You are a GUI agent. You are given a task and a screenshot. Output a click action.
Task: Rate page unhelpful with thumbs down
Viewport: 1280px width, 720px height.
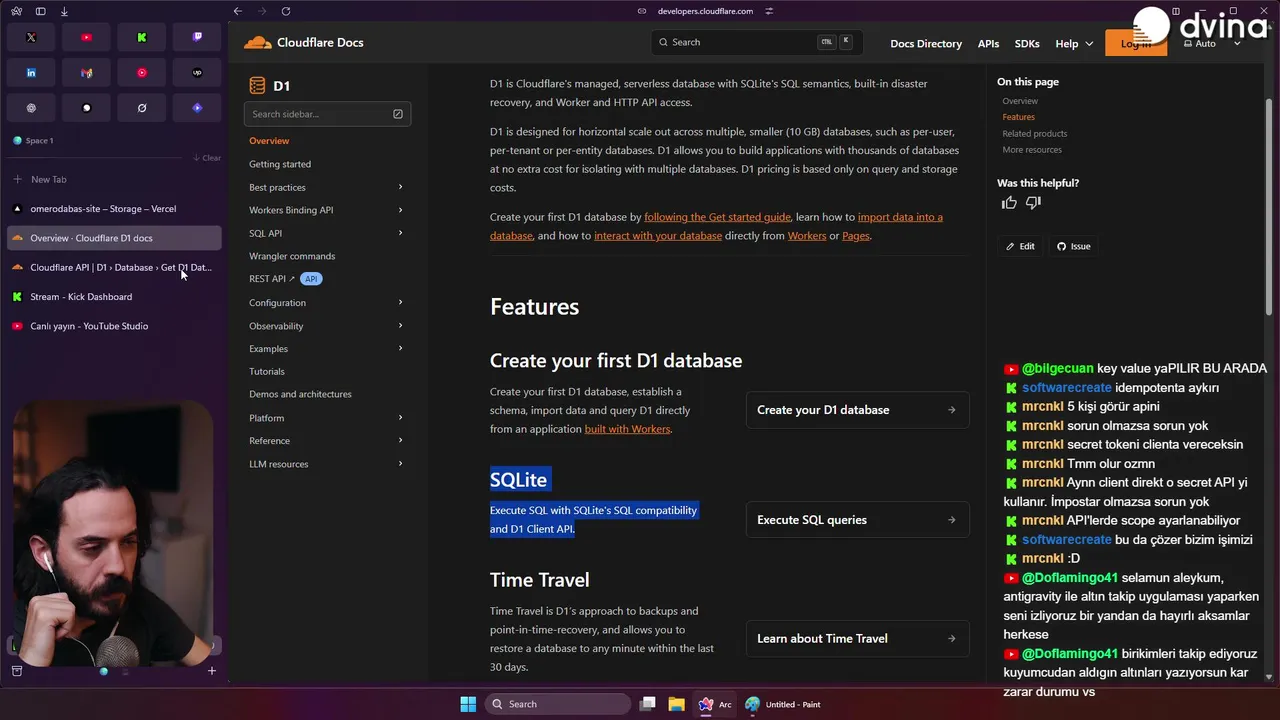[x=1033, y=203]
